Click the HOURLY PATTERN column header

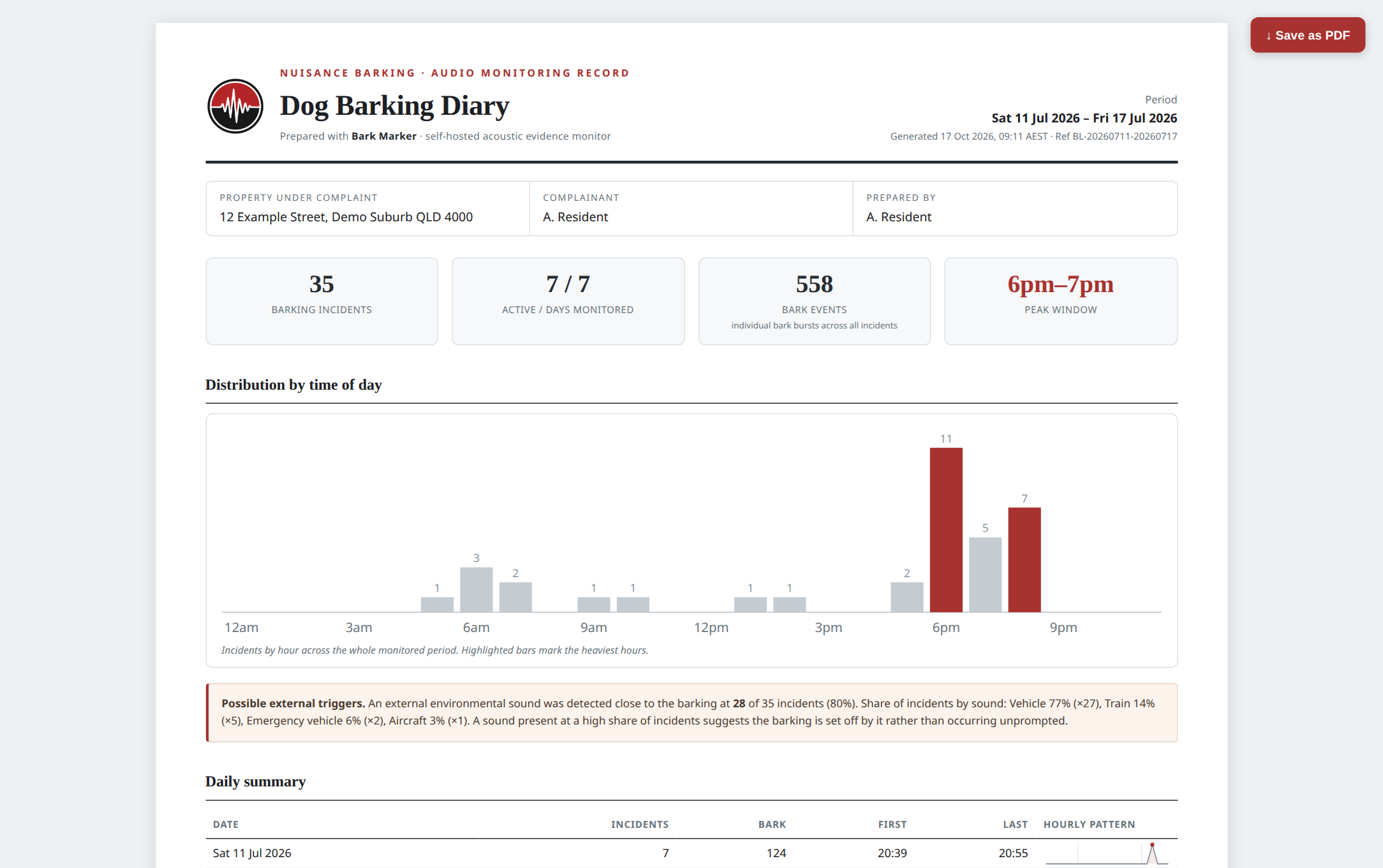click(x=1089, y=825)
